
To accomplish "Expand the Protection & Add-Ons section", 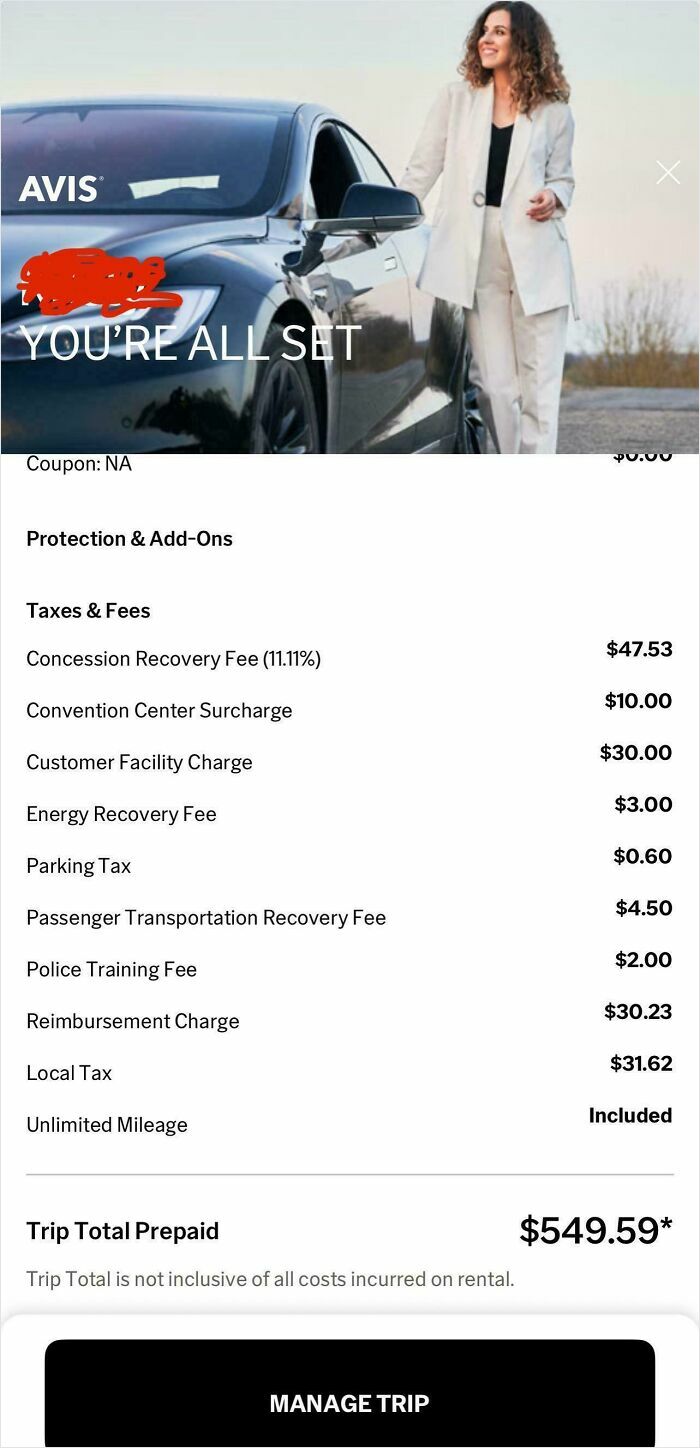I will [129, 539].
